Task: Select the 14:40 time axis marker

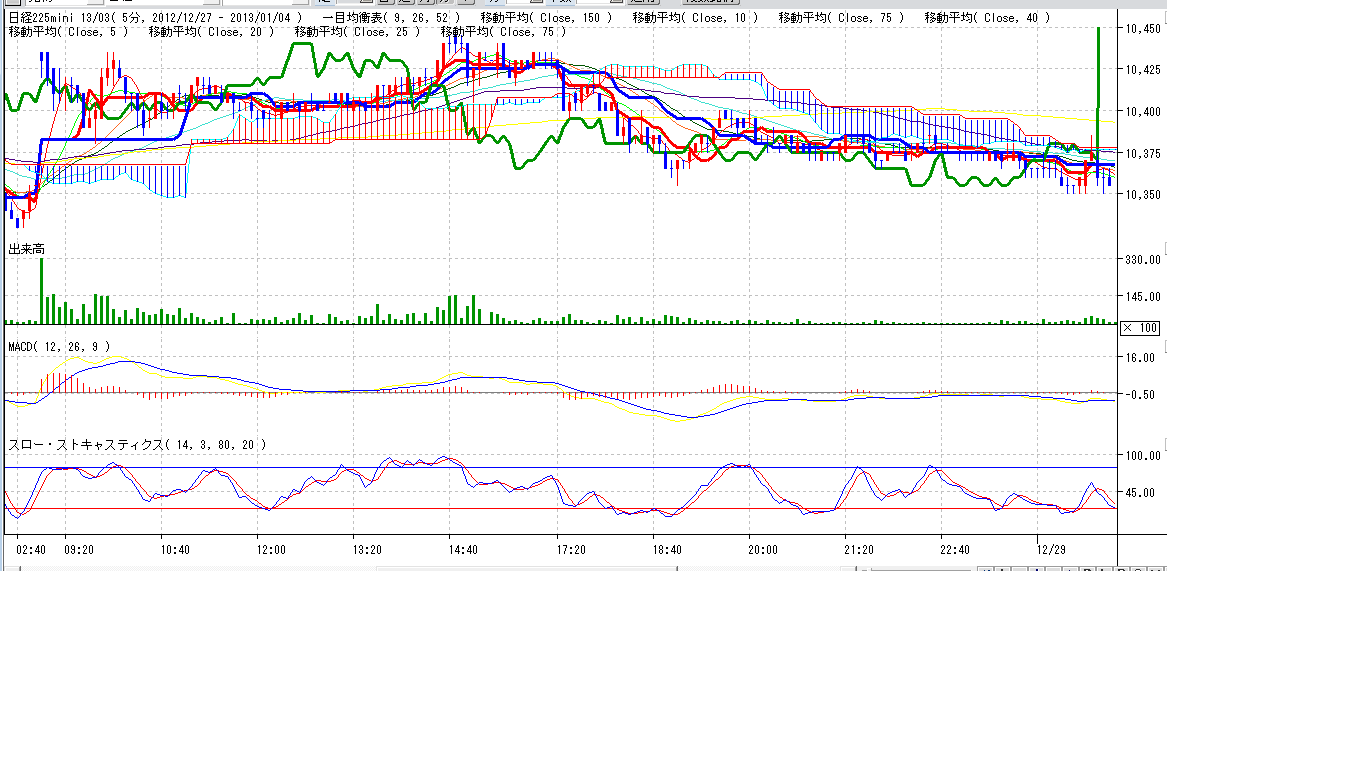Action: point(463,549)
